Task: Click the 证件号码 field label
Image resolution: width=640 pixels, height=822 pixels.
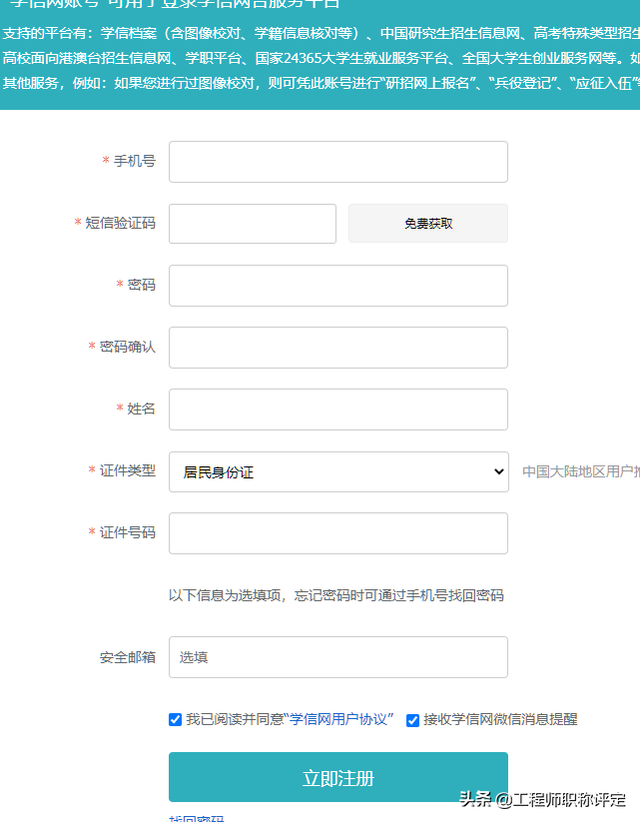Action: [127, 532]
